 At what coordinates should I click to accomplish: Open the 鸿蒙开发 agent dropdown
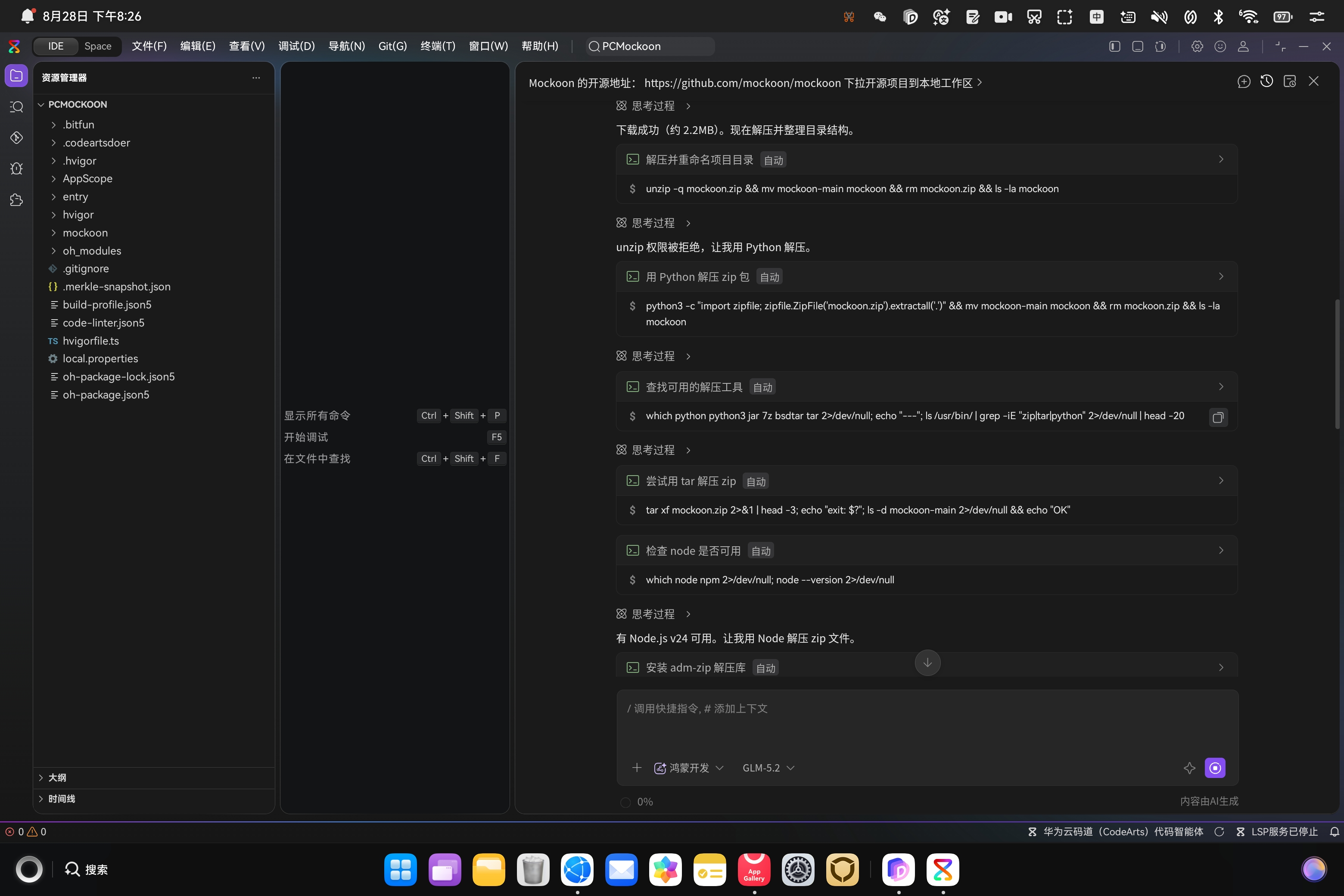pos(688,768)
